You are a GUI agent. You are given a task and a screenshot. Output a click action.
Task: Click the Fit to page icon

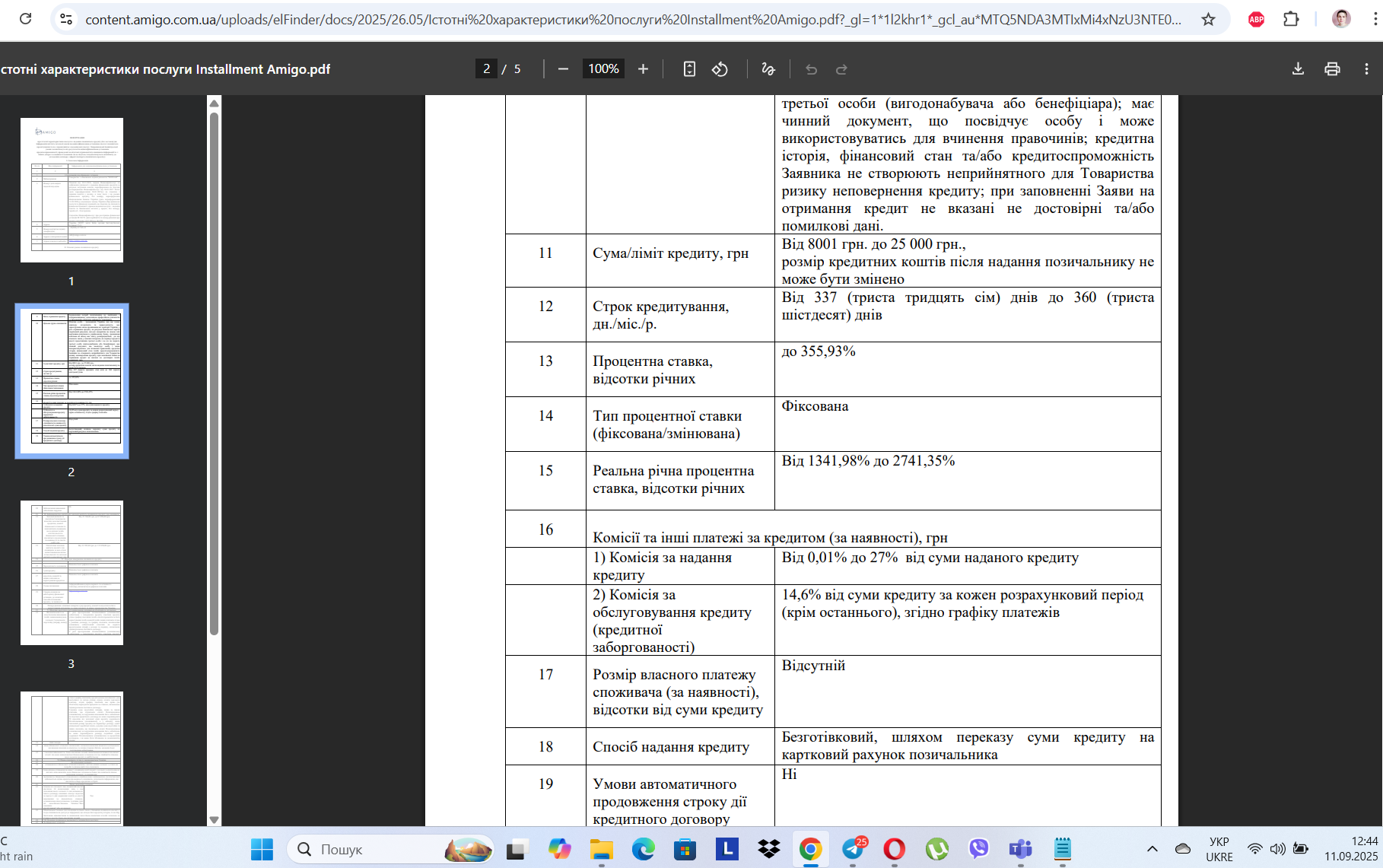[689, 69]
